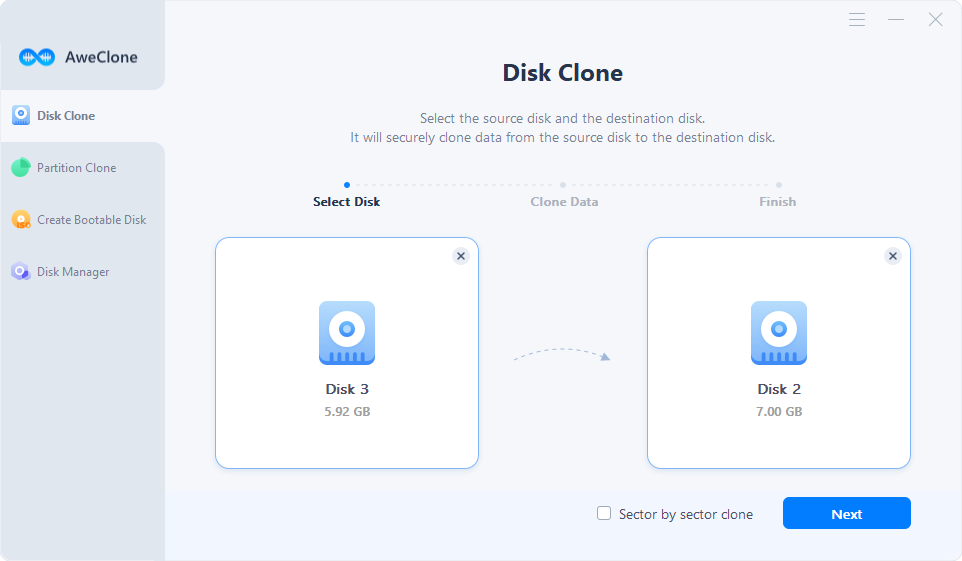Click the Clone Data step label
Screen dimensions: 962x561
pyautogui.click(x=564, y=202)
